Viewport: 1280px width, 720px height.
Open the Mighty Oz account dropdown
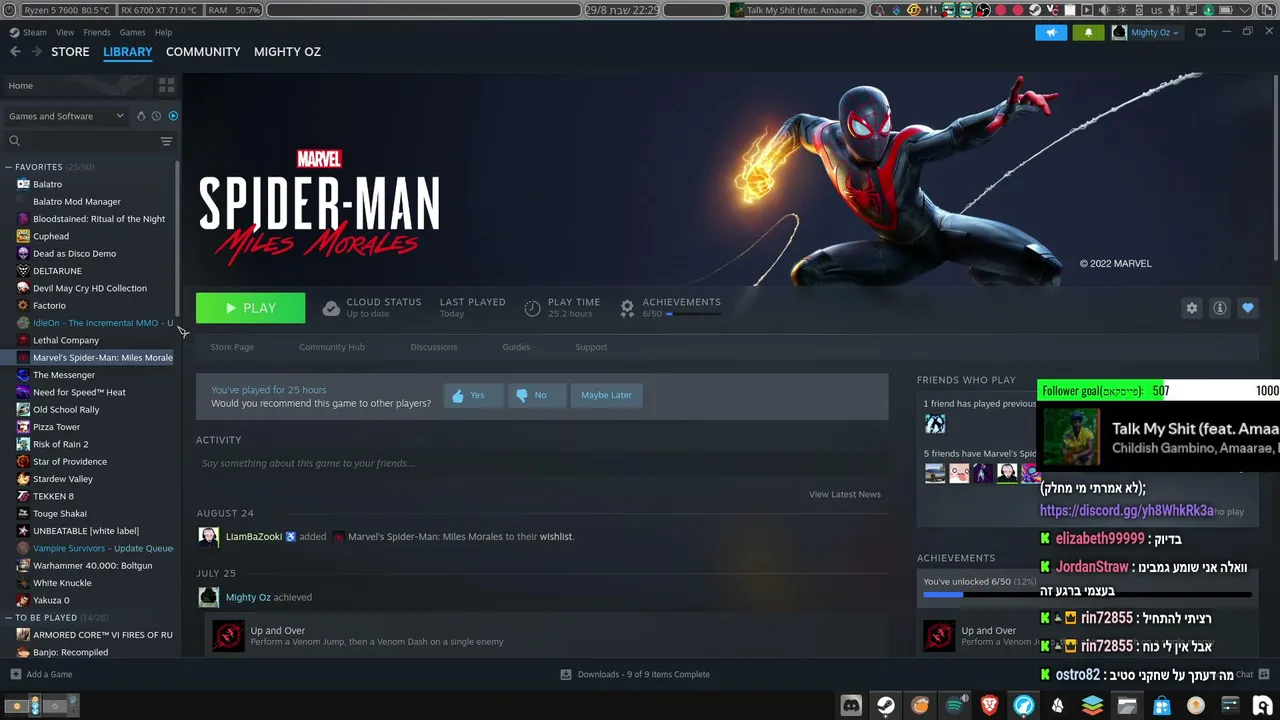tap(1145, 32)
